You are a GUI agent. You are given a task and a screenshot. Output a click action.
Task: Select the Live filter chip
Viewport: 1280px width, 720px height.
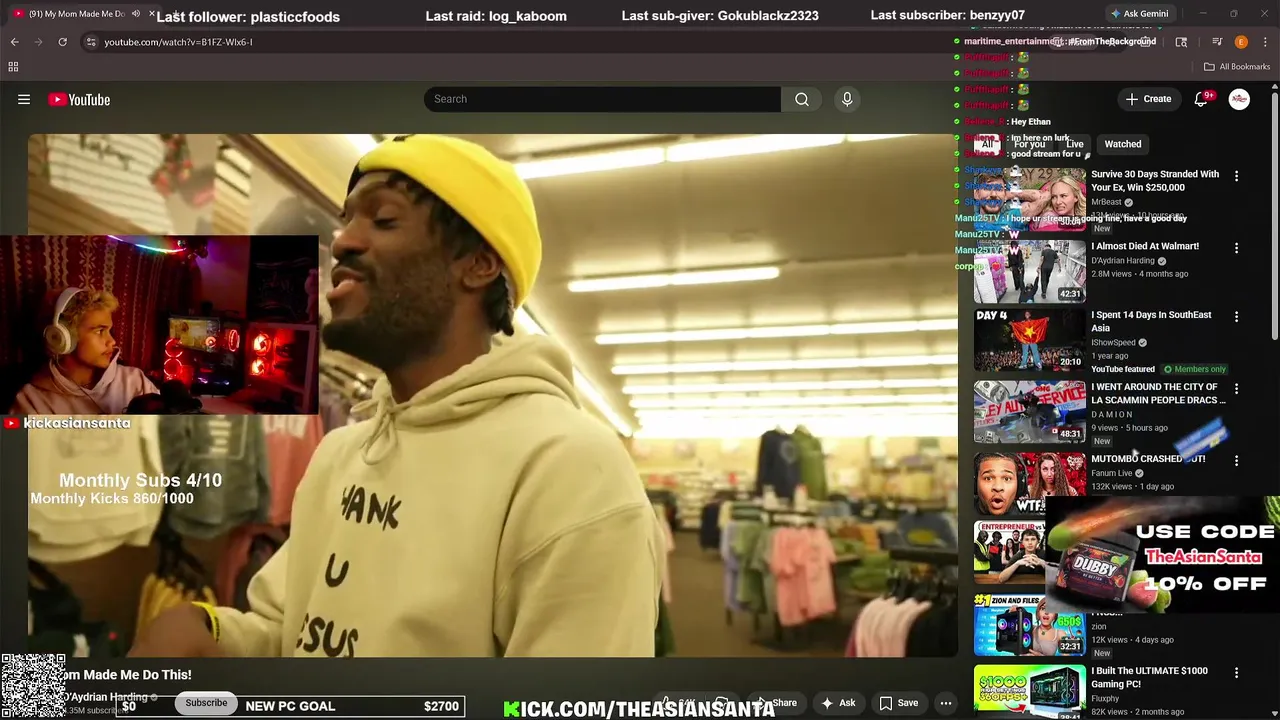pos(1074,144)
